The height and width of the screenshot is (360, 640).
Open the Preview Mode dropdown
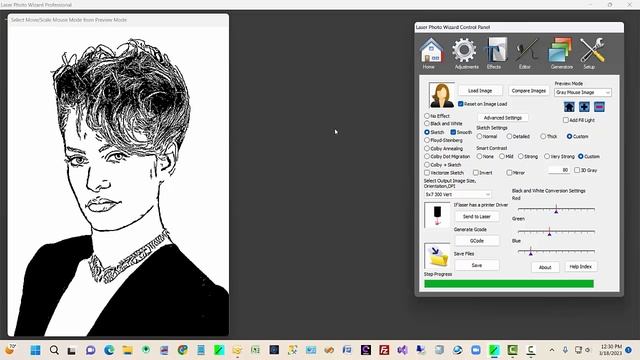[582, 93]
